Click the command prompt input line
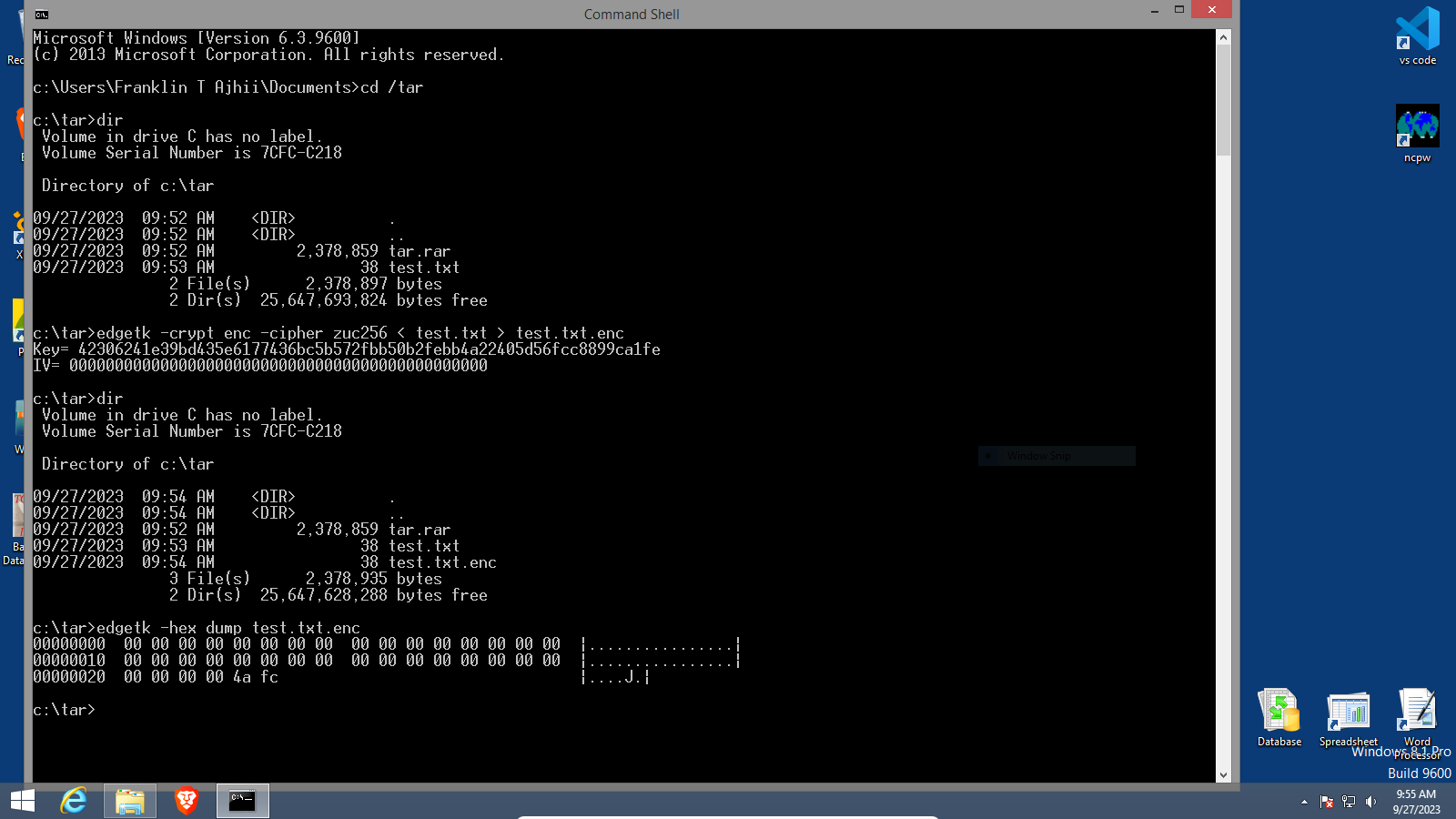1456x819 pixels. pos(109,709)
